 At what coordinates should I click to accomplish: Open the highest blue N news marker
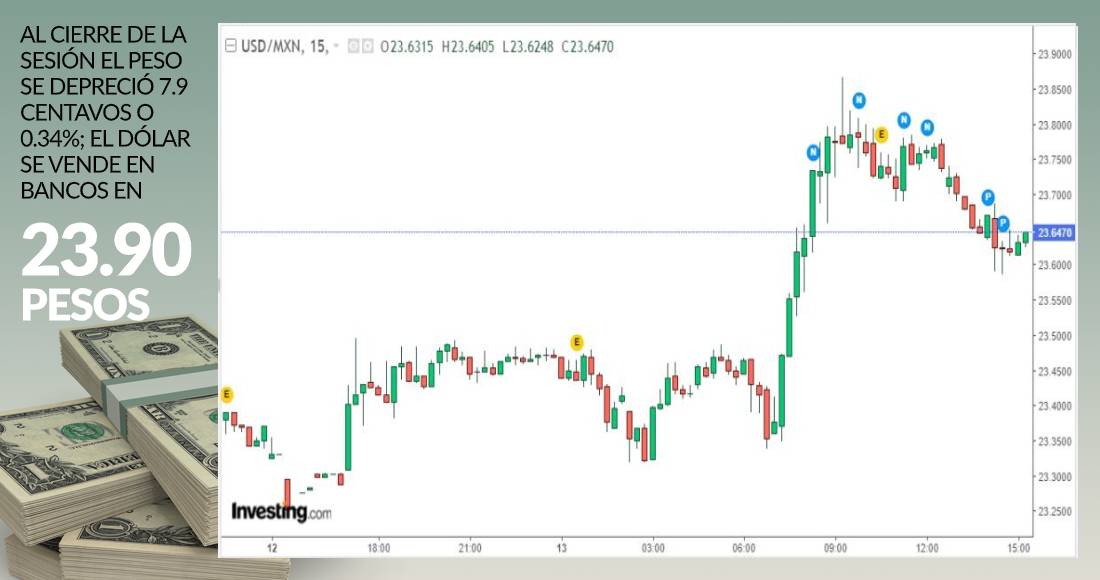click(859, 100)
